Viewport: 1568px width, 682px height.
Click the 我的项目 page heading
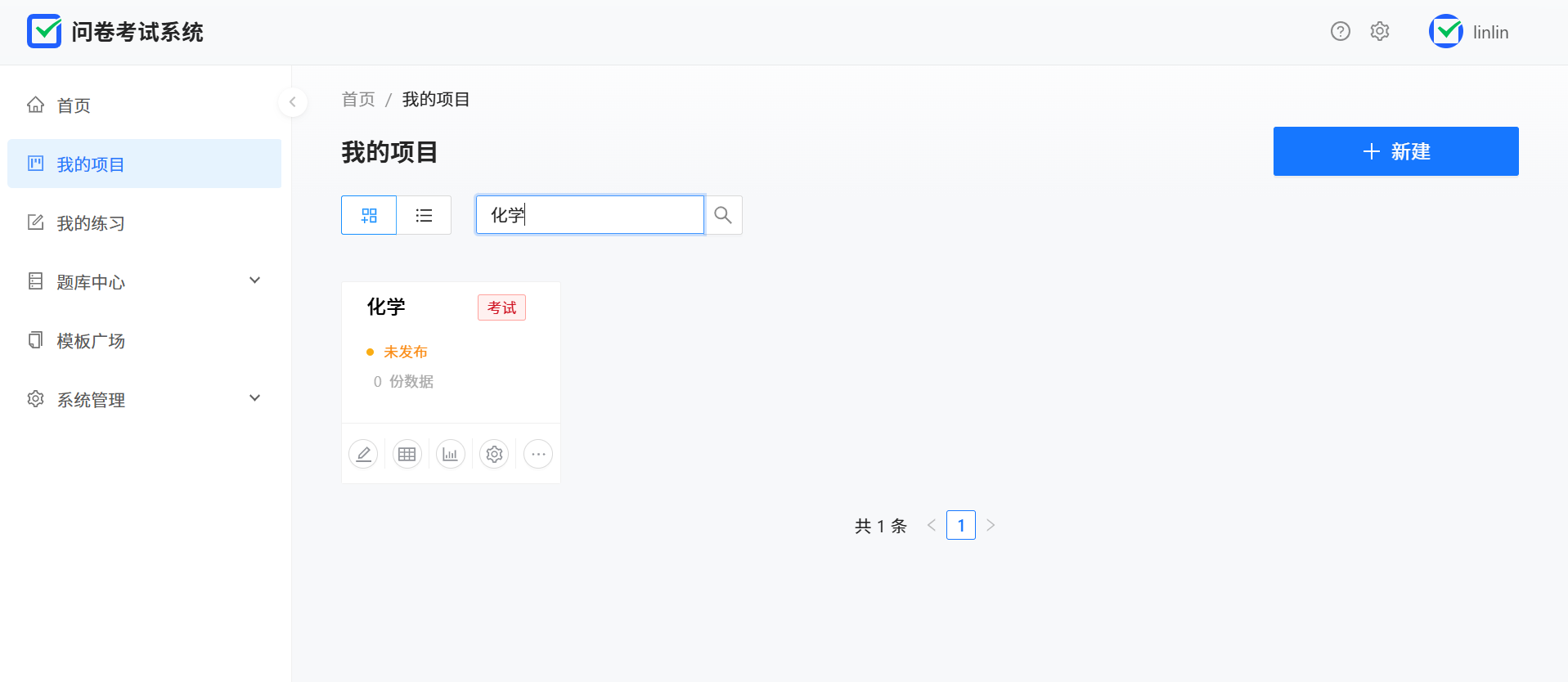click(389, 152)
